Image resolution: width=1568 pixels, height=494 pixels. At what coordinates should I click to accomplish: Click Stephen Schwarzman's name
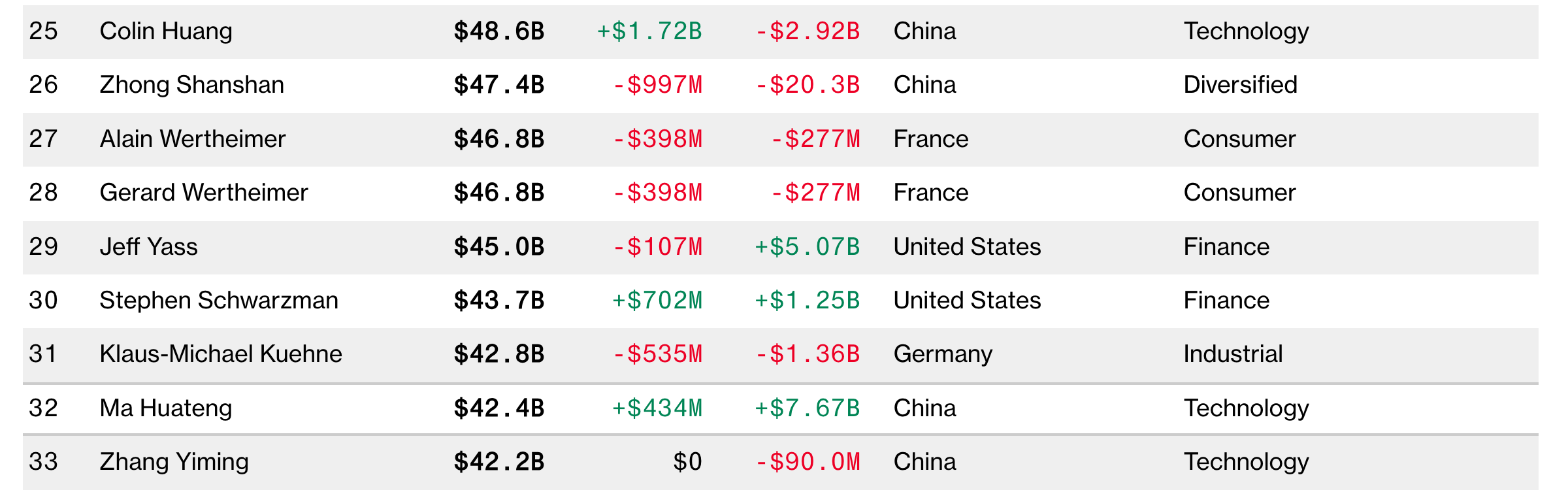pos(219,301)
